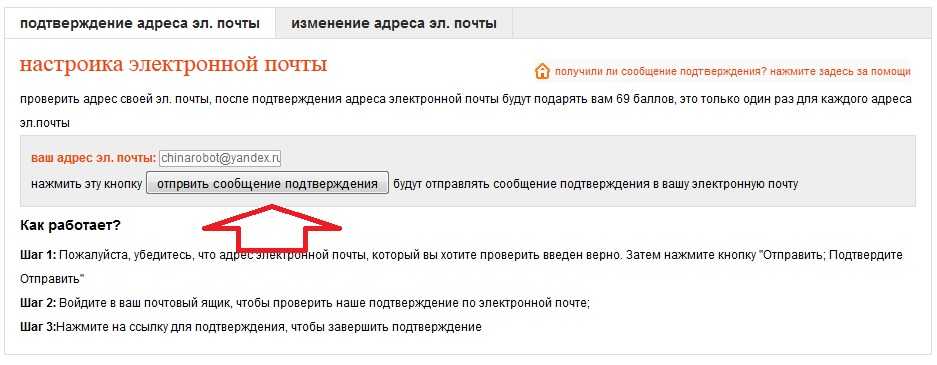Click the 'ваш адрес эл. почты:' label

point(93,158)
